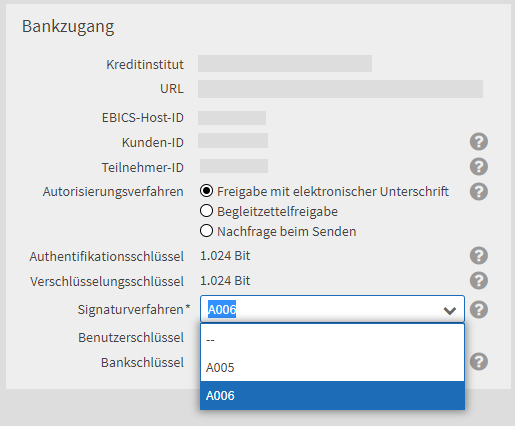Open help for Teilnehmer-ID field
This screenshot has height=426, width=515.
479,167
